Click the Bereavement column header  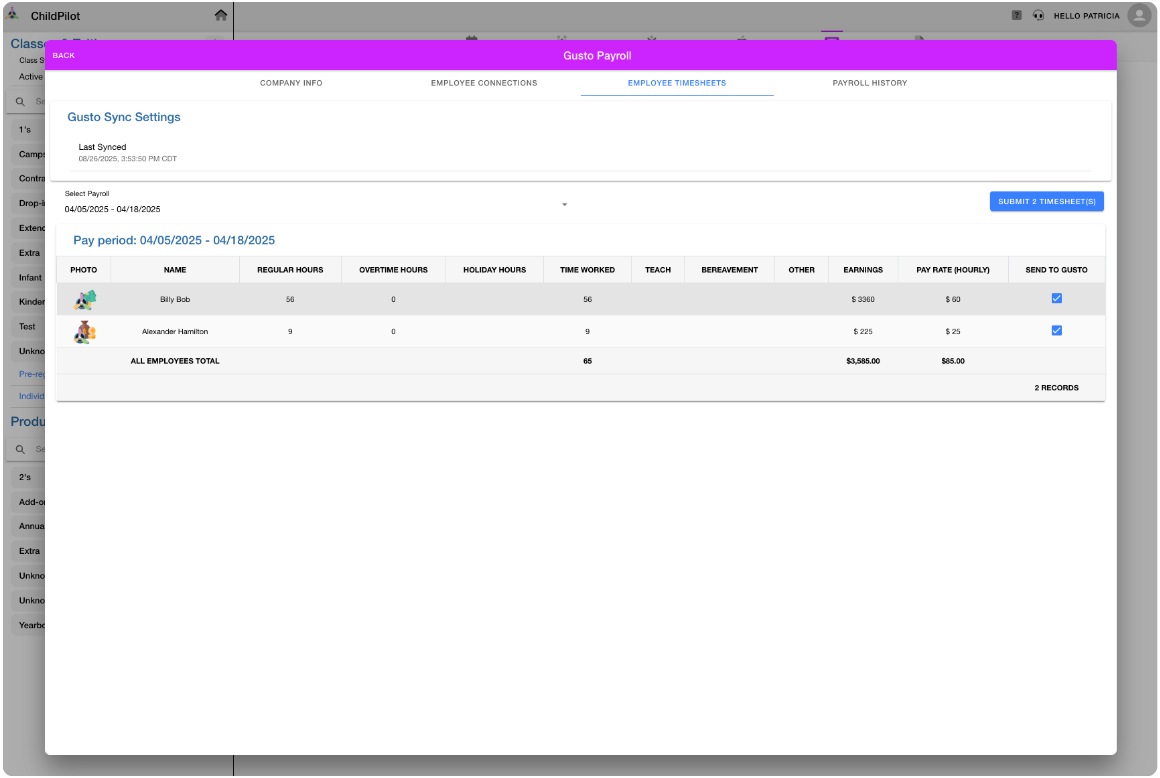[729, 270]
